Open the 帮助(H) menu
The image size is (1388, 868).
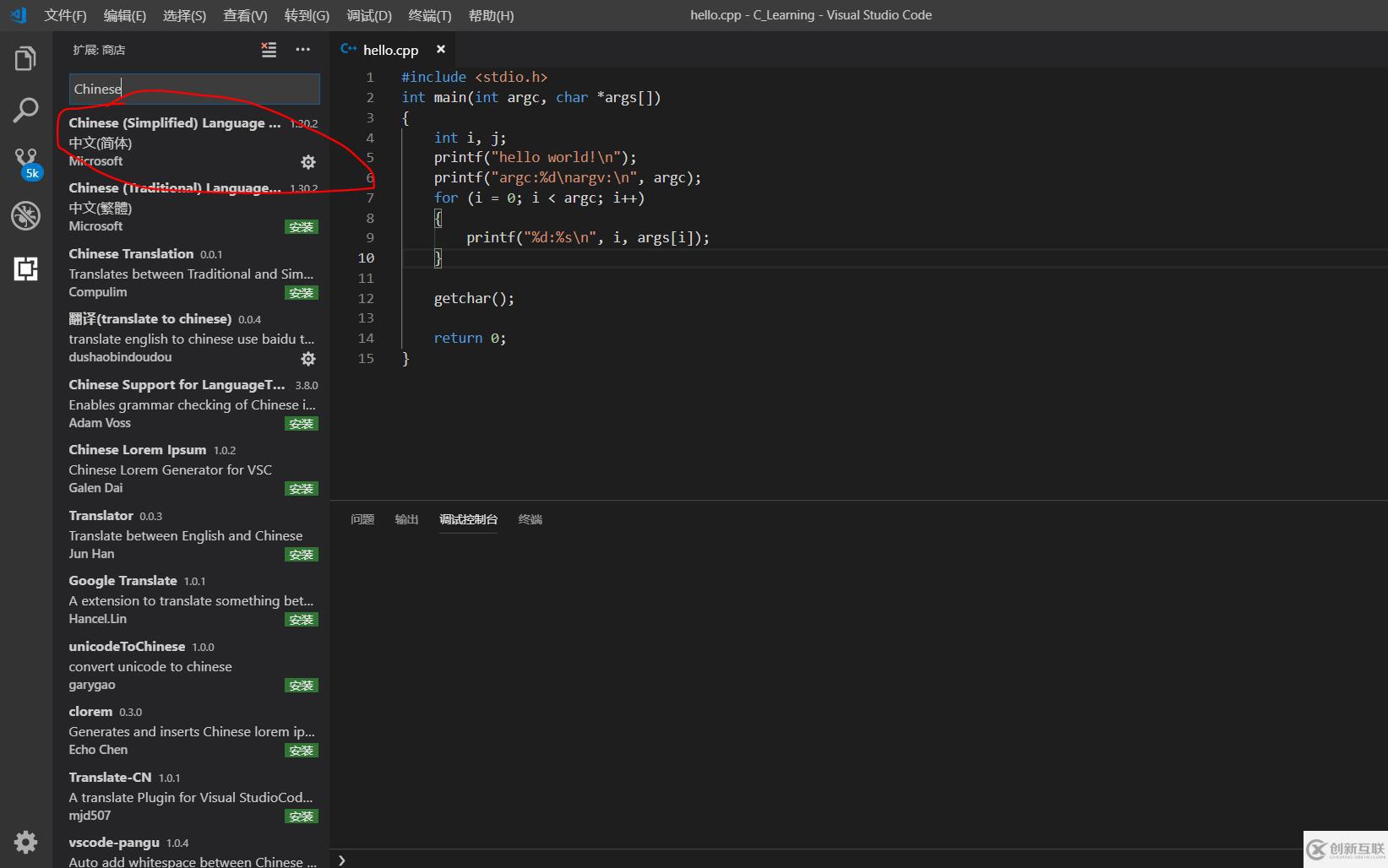pyautogui.click(x=491, y=15)
